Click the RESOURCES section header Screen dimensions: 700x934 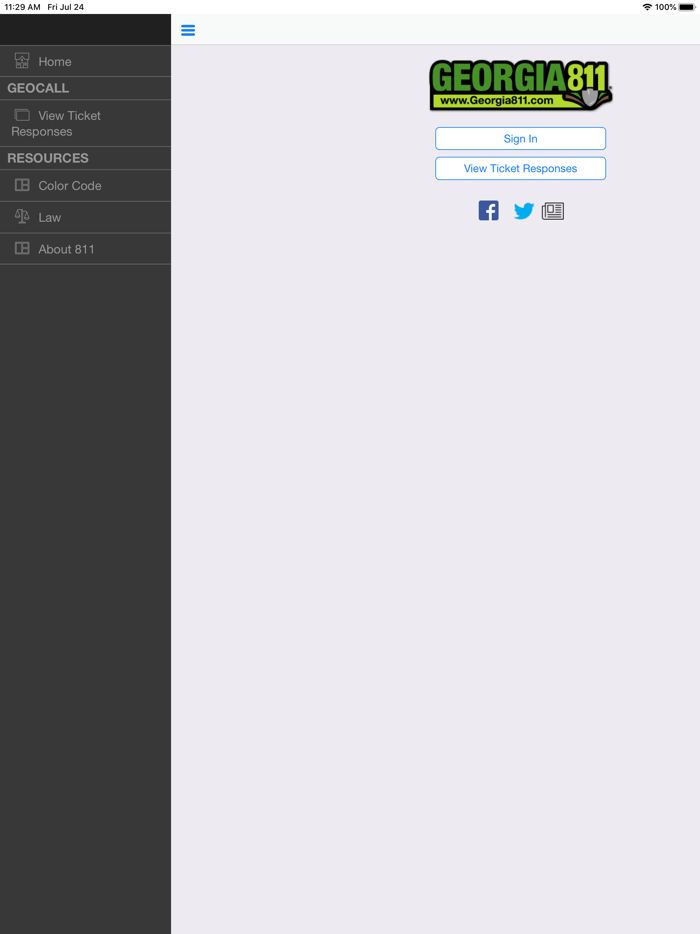pyautogui.click(x=85, y=158)
